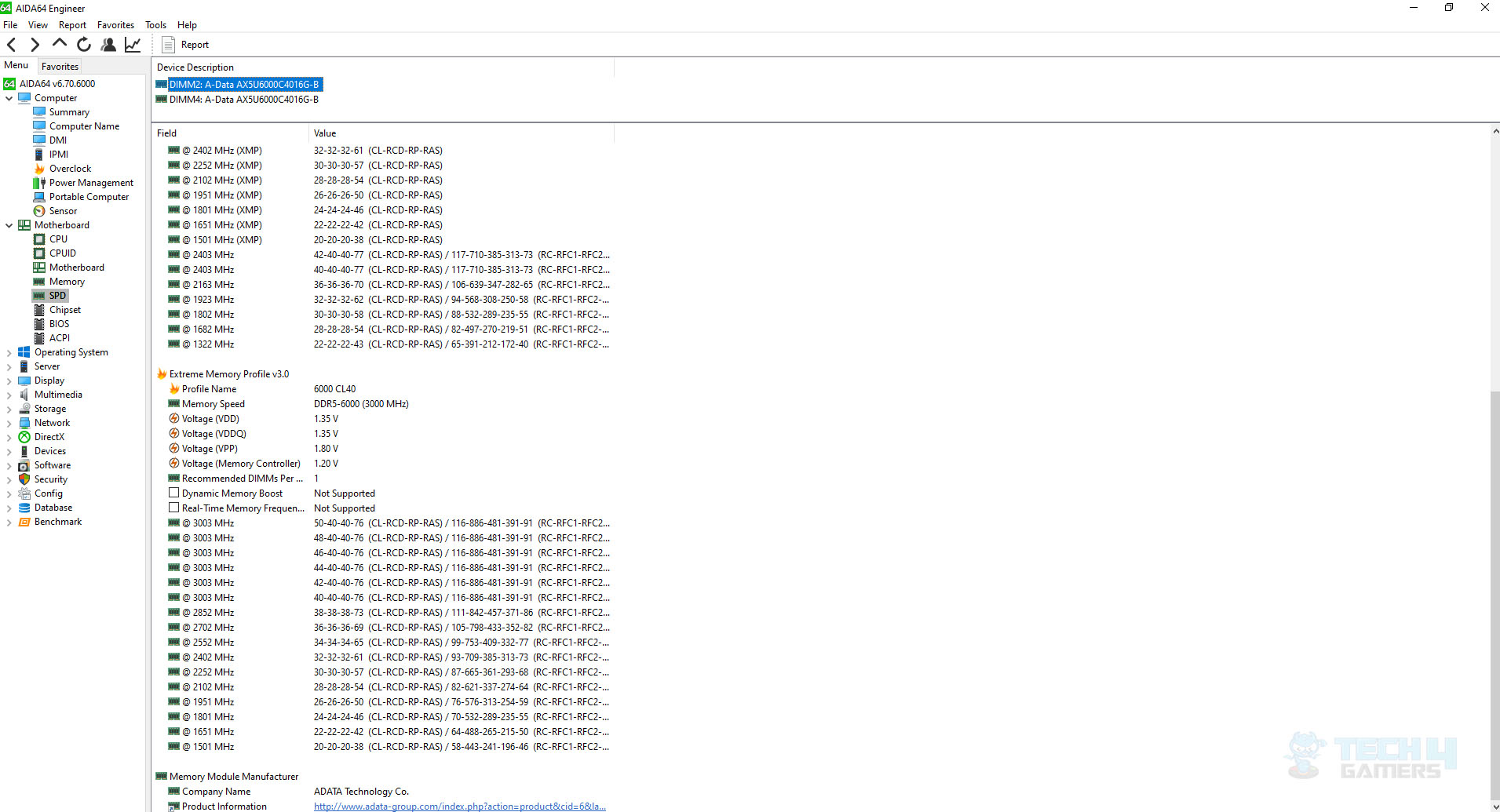
Task: Open the Tools menu
Action: [155, 25]
